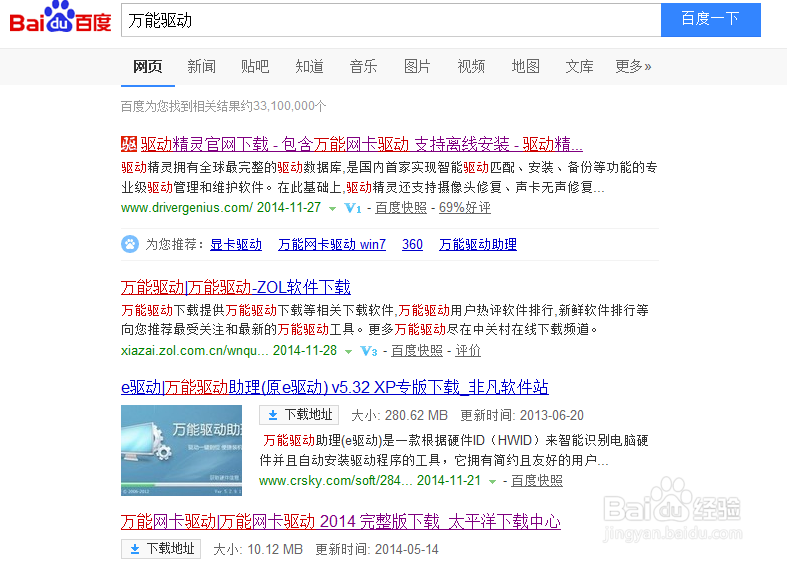Open the 文库 tab
This screenshot has height=561, width=787.
pos(579,66)
